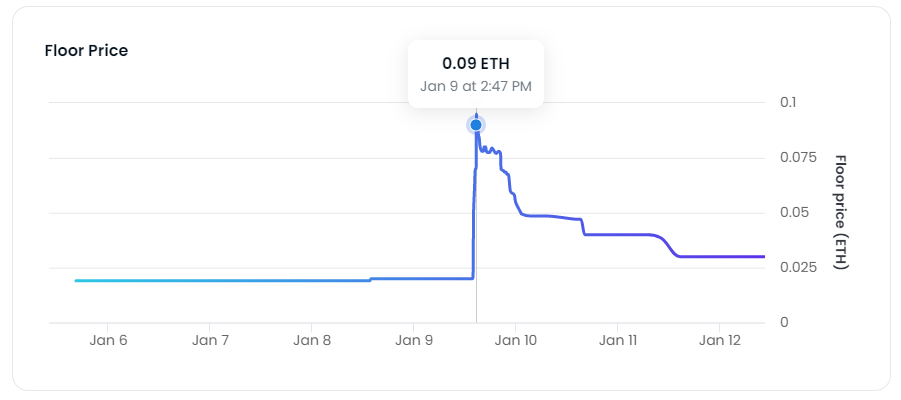Click the line's right end above Jan 12
The height and width of the screenshot is (400, 901).
coord(762,257)
